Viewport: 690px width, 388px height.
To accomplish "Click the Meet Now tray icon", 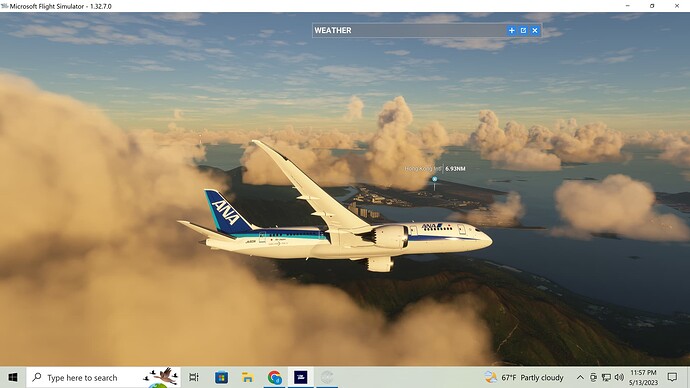I will pyautogui.click(x=593, y=377).
